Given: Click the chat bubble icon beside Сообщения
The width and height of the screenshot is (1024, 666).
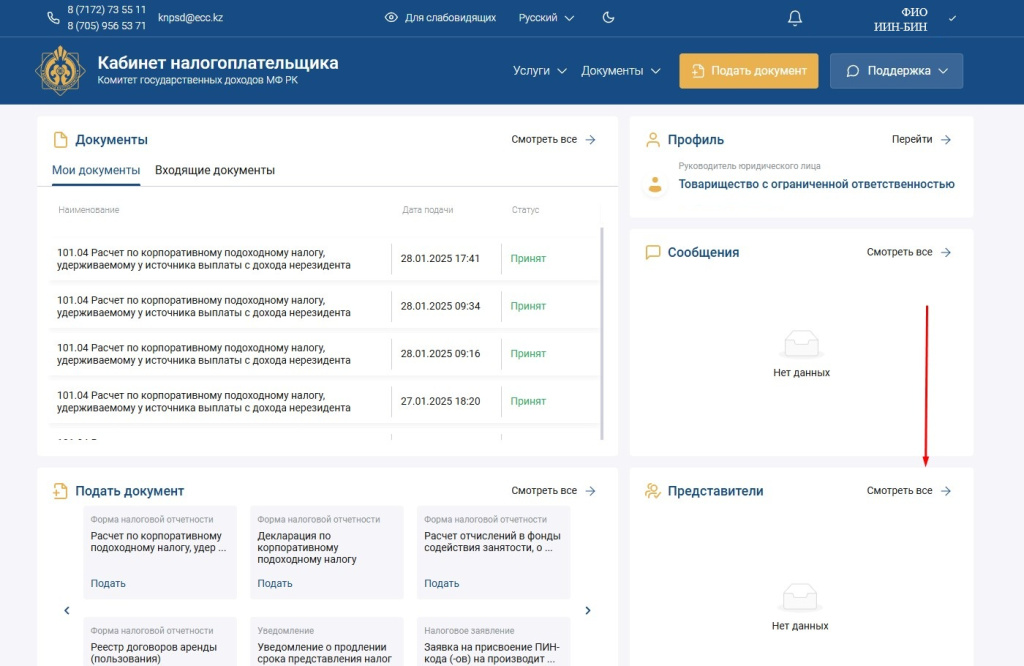Looking at the screenshot, I should [x=655, y=252].
